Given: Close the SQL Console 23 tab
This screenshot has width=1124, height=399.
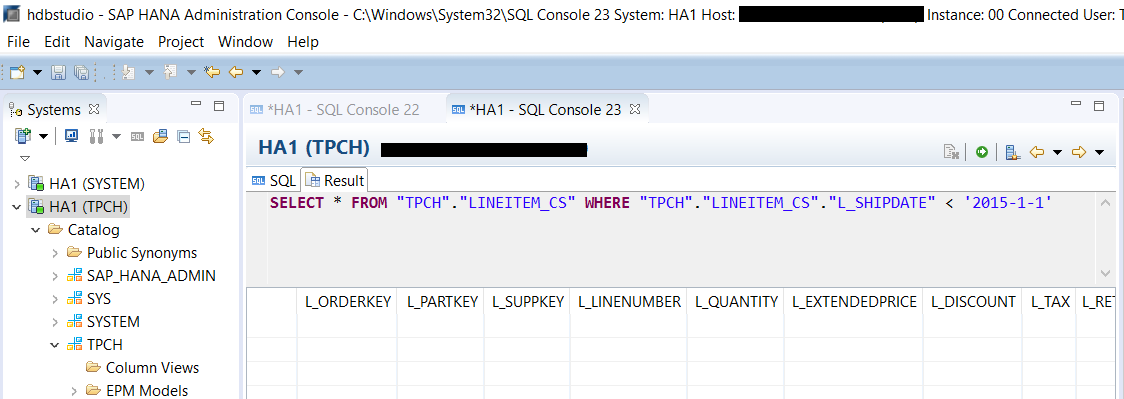Looking at the screenshot, I should tap(634, 110).
